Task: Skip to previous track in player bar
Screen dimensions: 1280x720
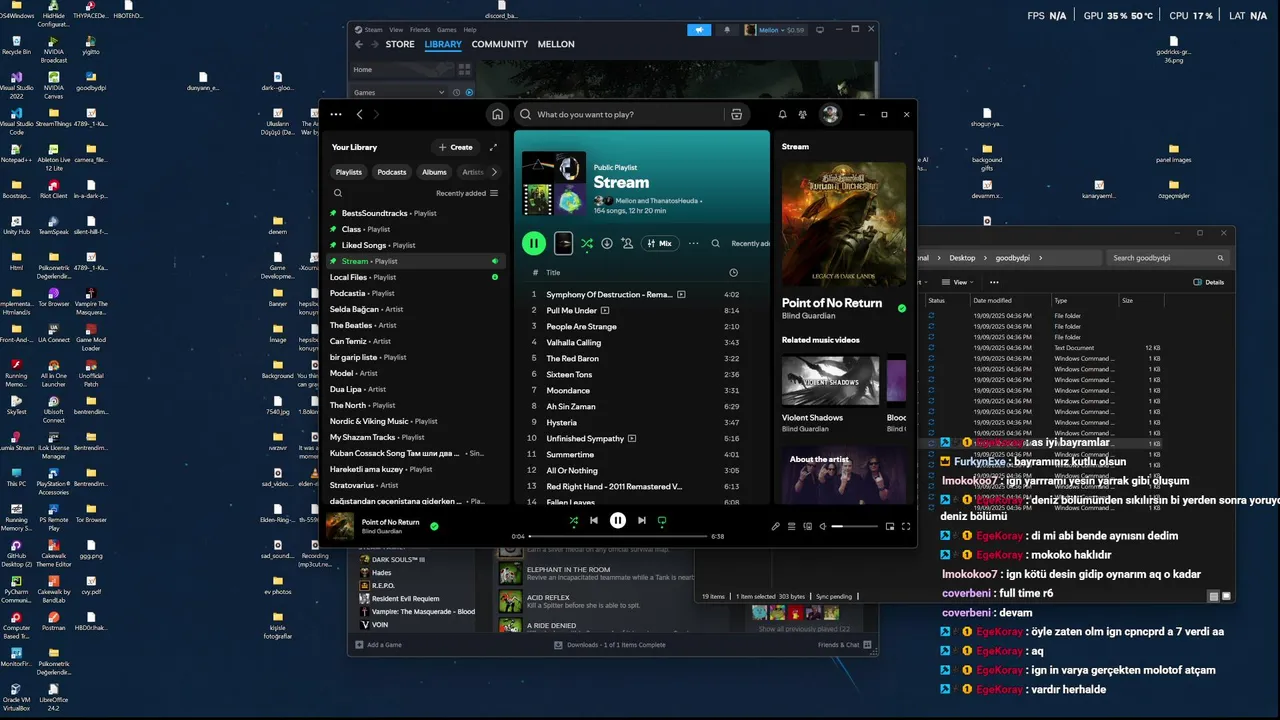Action: point(594,520)
